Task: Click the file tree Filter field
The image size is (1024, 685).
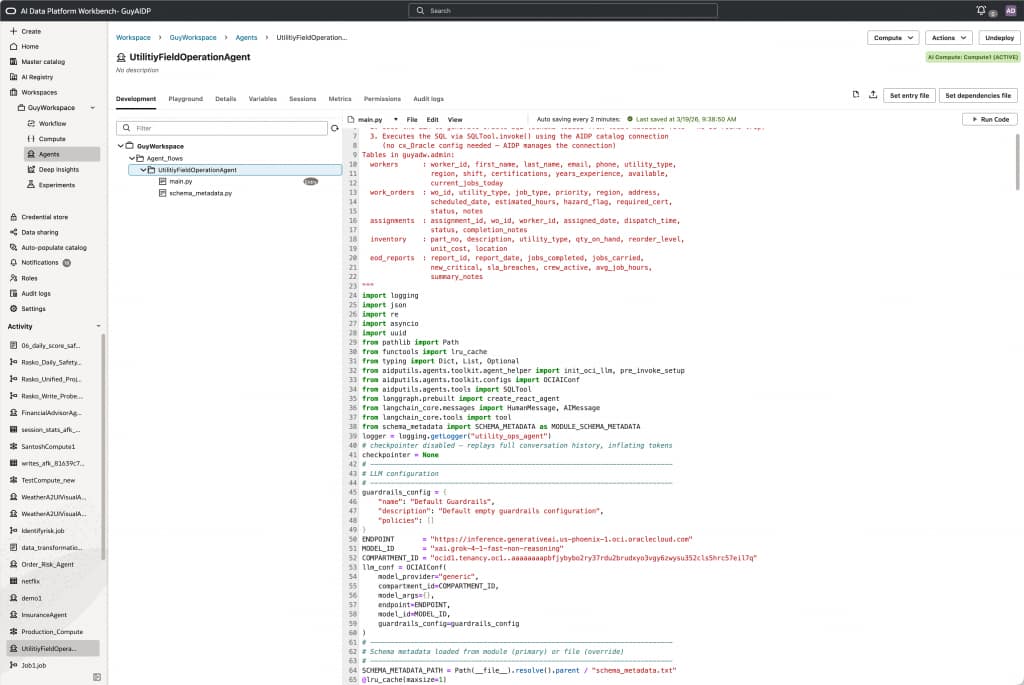Action: coord(222,128)
